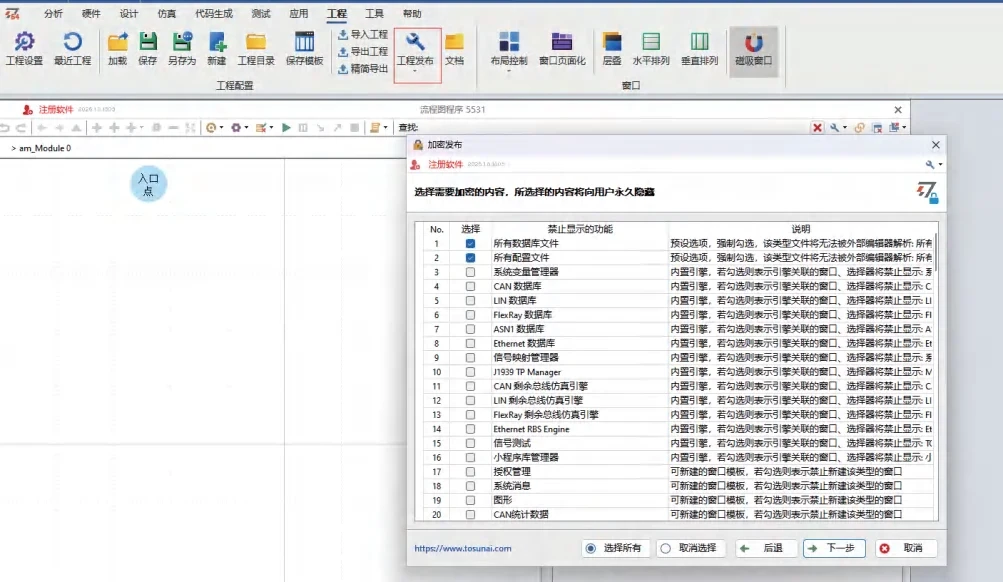Select row Ethernet RBS Engine
The image size is (1003, 582).
pos(679,429)
